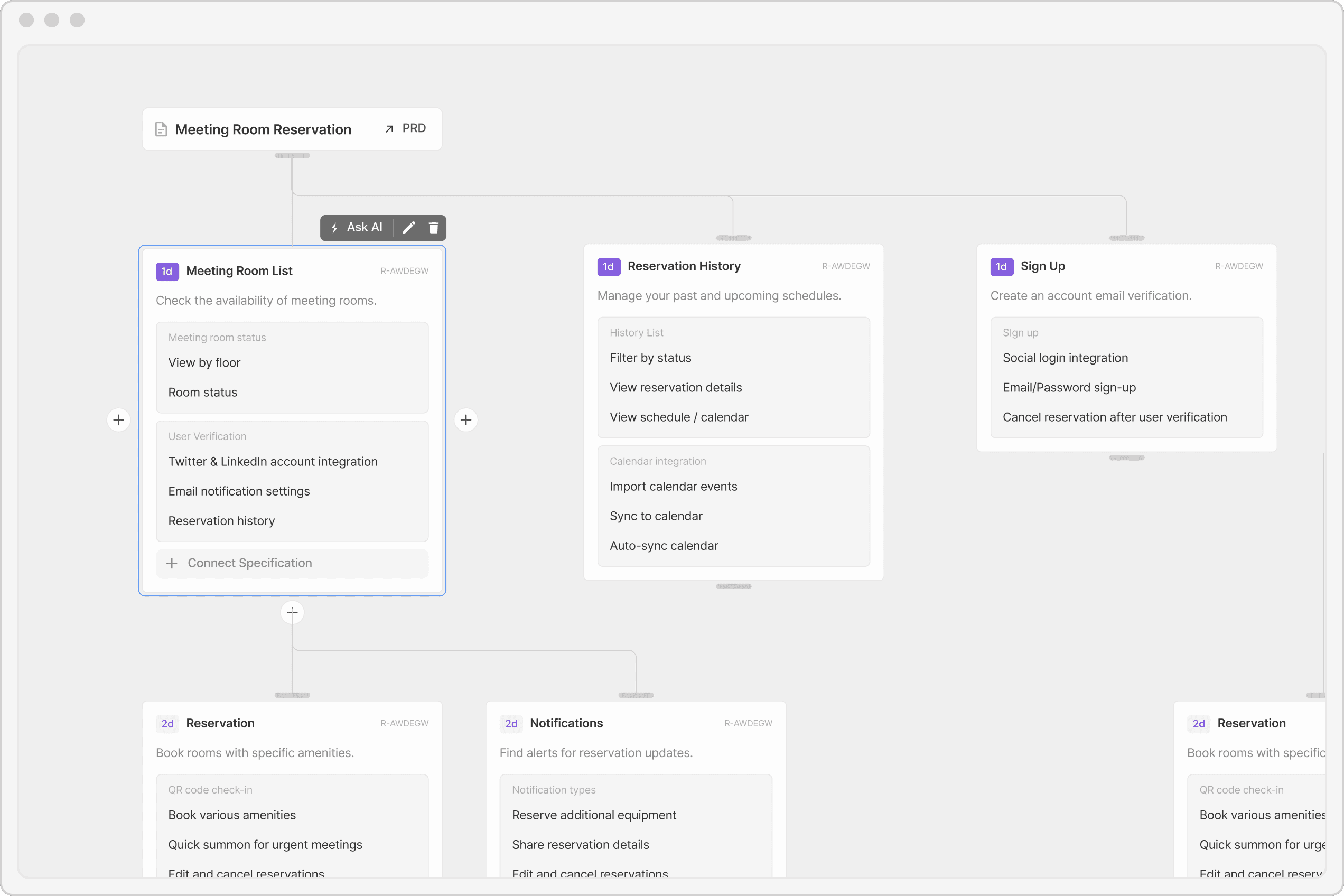The height and width of the screenshot is (896, 1344).
Task: Click the pencil edit icon in toolbar
Action: [x=408, y=227]
